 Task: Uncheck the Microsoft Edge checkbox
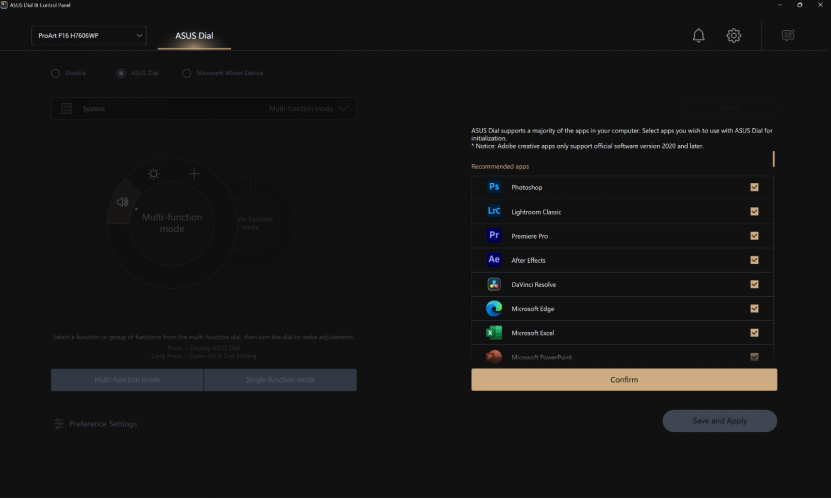754,308
